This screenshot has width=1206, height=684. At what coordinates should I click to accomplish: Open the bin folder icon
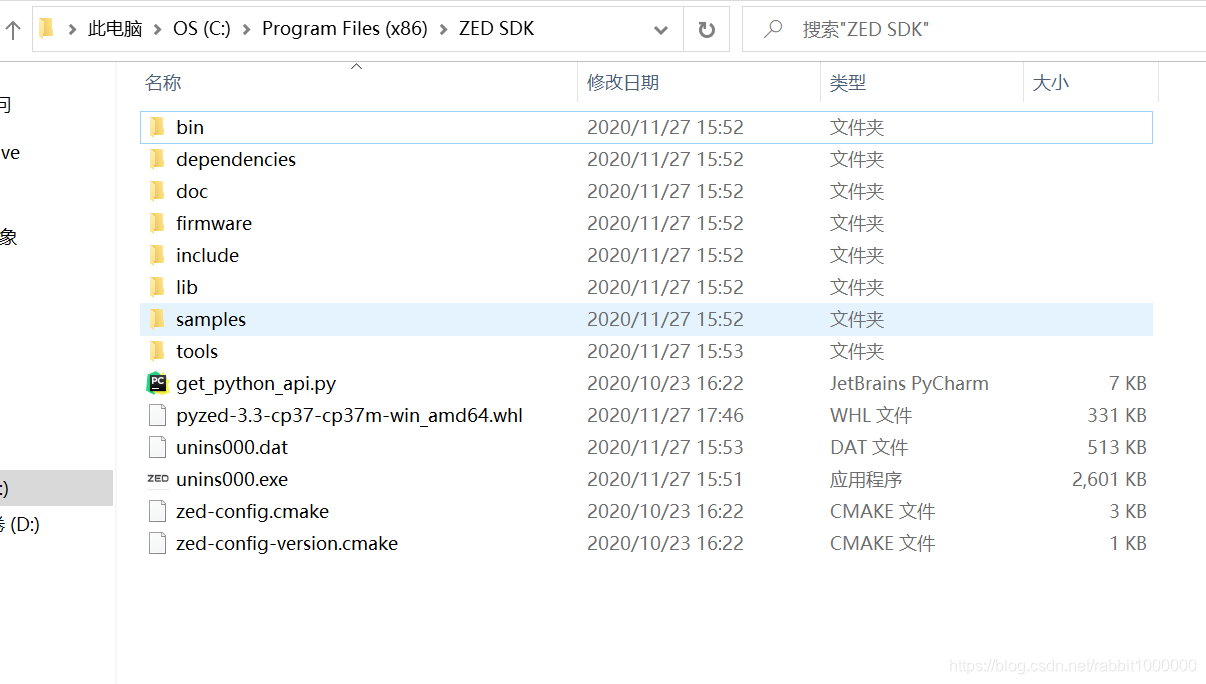pyautogui.click(x=158, y=127)
